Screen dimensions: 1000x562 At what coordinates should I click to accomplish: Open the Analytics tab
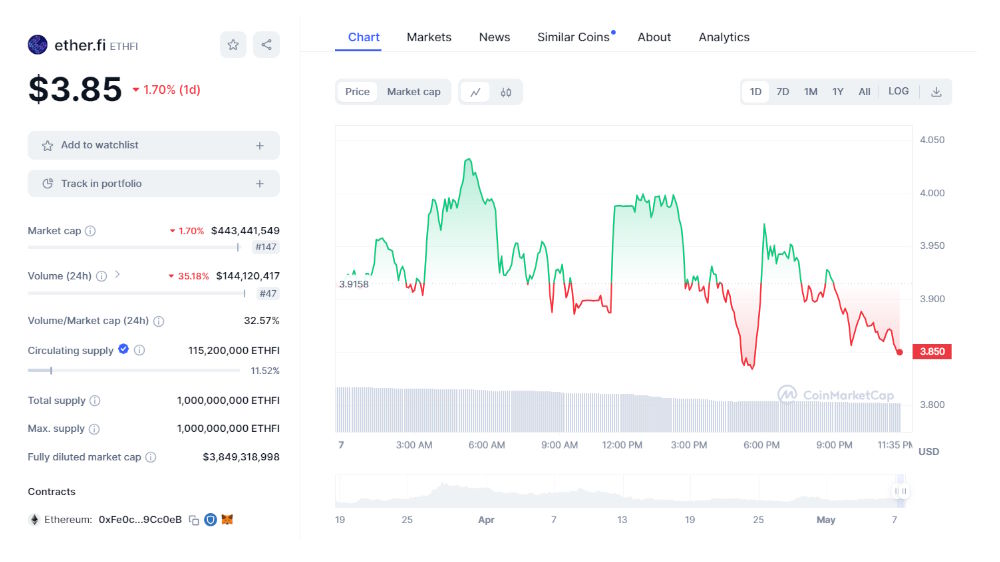coord(724,37)
